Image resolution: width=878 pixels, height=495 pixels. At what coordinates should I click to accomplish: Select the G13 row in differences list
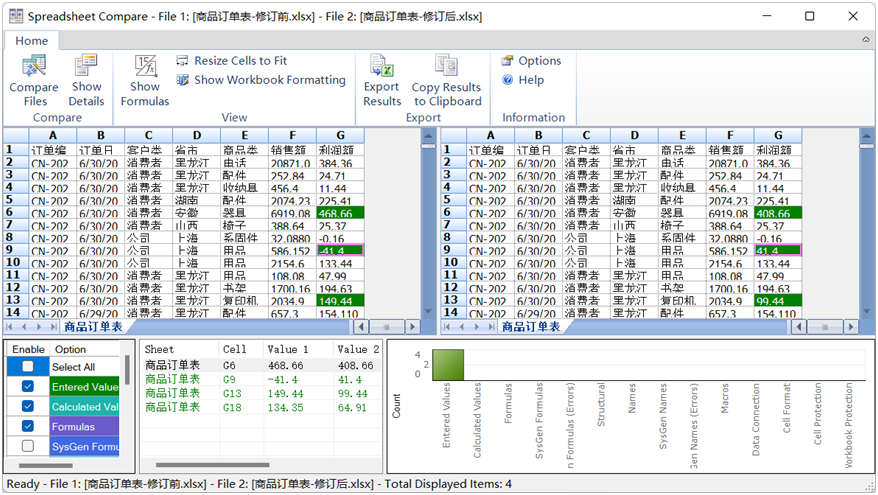click(x=261, y=394)
